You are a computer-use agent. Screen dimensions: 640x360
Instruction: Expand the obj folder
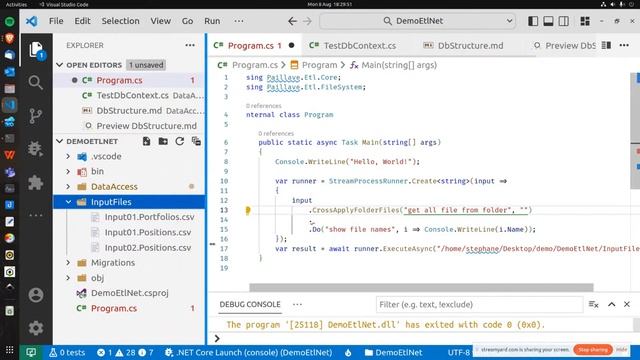(68, 278)
